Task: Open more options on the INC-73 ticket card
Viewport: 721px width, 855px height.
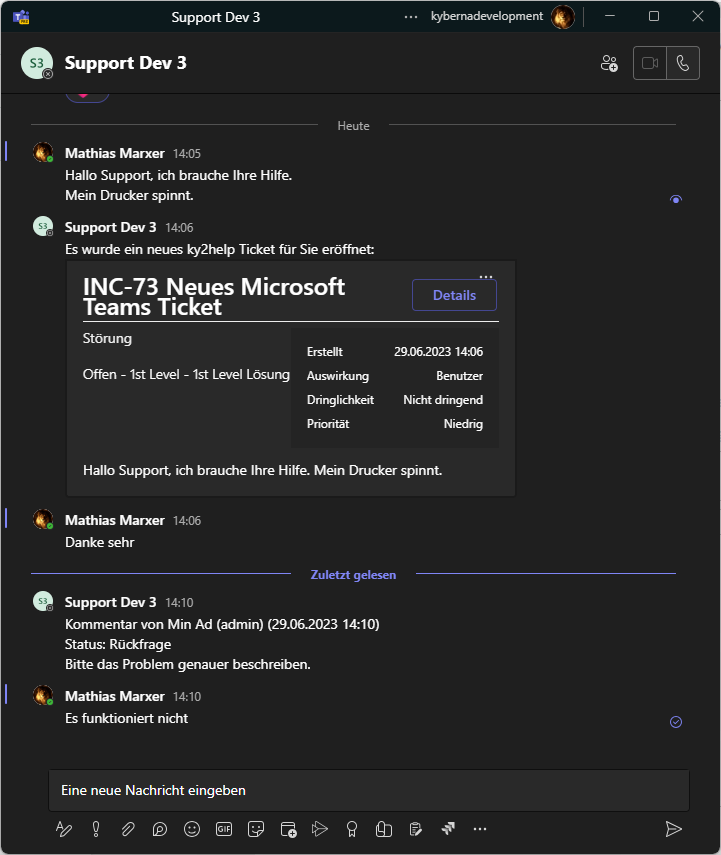Action: click(x=486, y=276)
